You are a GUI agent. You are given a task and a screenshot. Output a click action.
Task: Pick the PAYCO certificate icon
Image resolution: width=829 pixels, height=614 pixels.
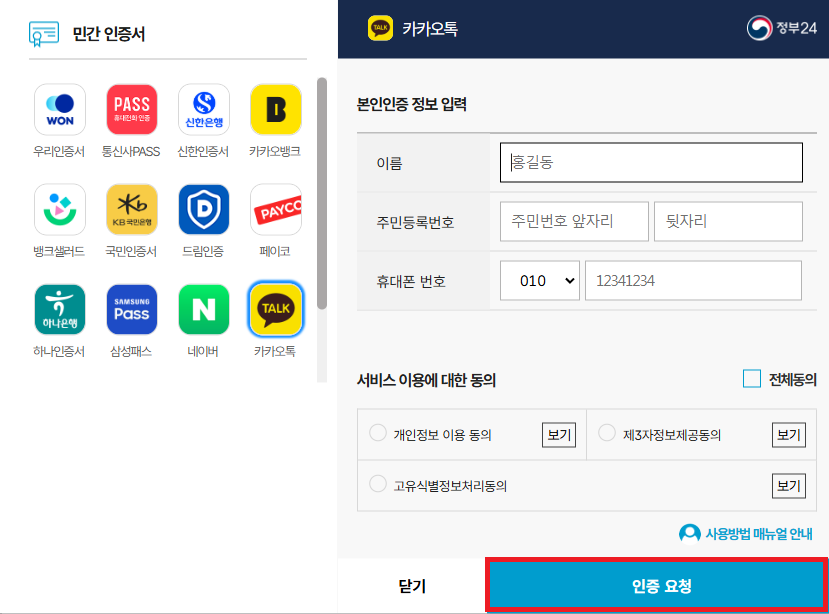tap(275, 209)
